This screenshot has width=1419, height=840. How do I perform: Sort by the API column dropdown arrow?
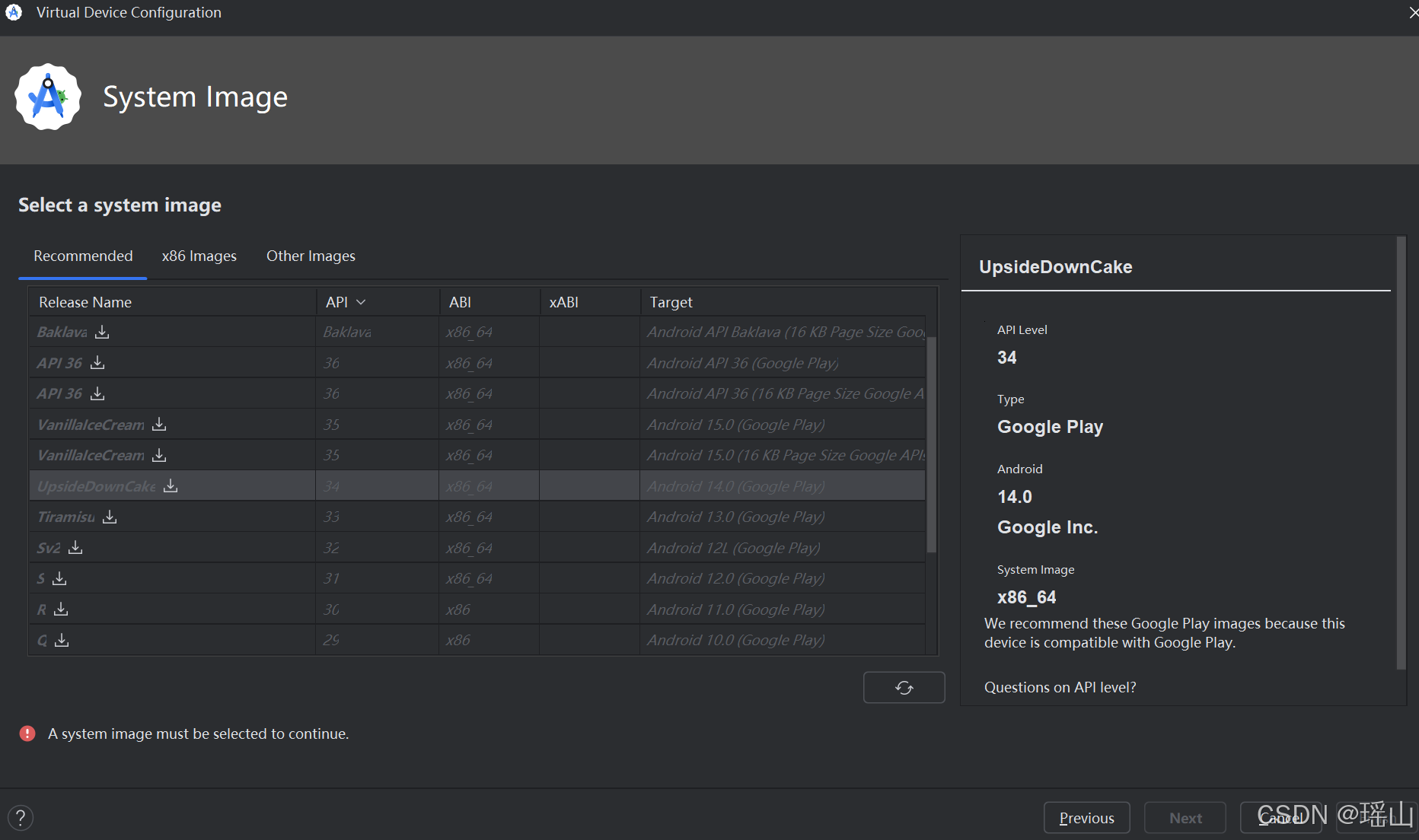click(x=361, y=302)
